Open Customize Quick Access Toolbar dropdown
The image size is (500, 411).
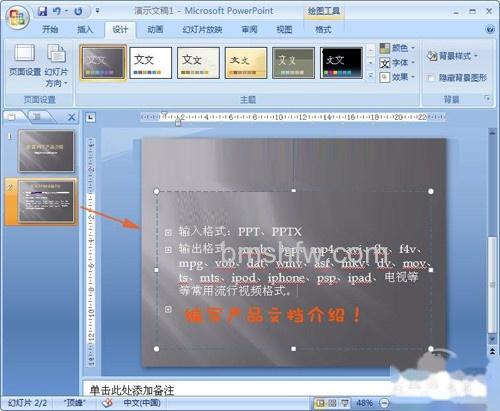point(97,11)
